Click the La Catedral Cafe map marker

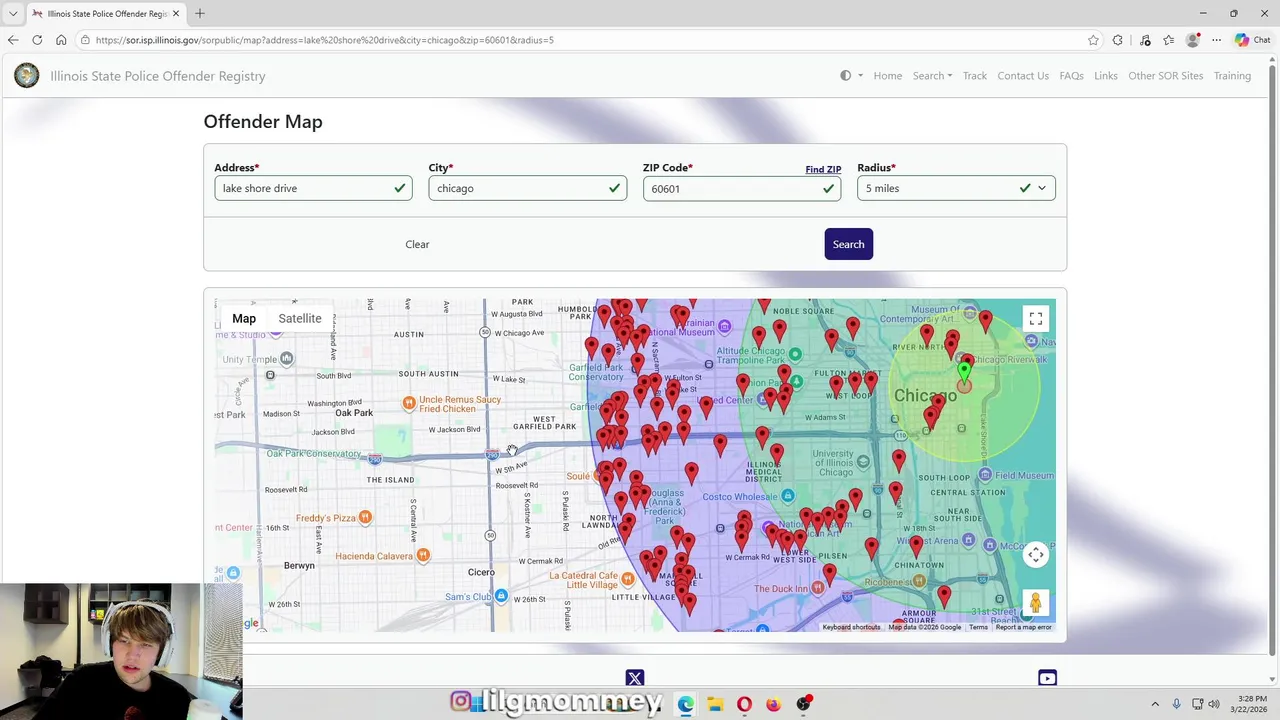pos(628,578)
